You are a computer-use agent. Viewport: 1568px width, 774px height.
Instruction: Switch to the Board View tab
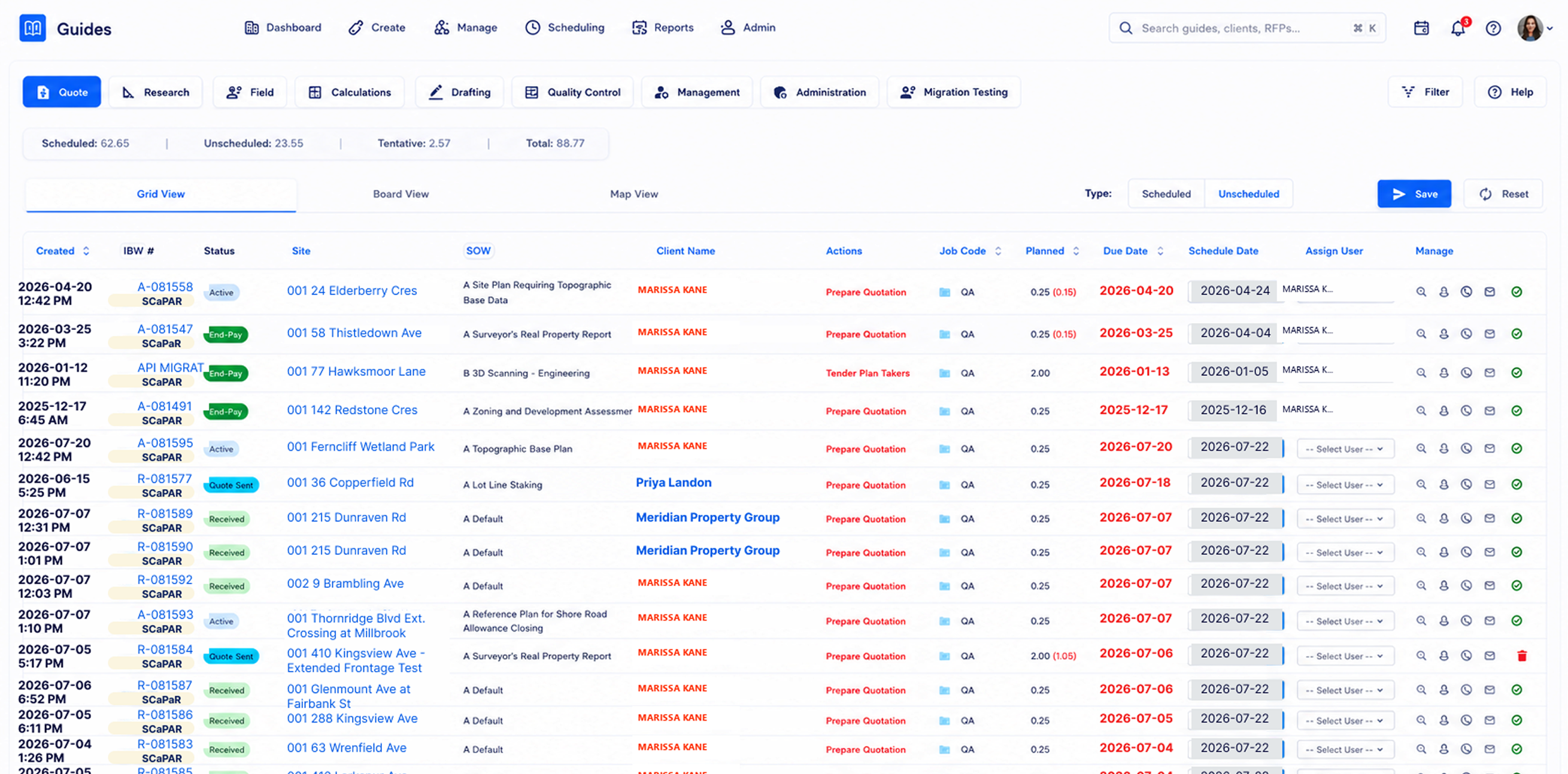tap(401, 193)
